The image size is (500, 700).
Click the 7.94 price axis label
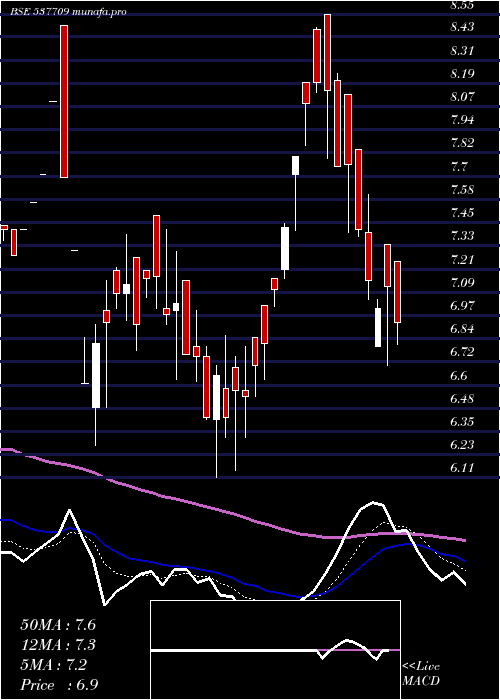462,120
